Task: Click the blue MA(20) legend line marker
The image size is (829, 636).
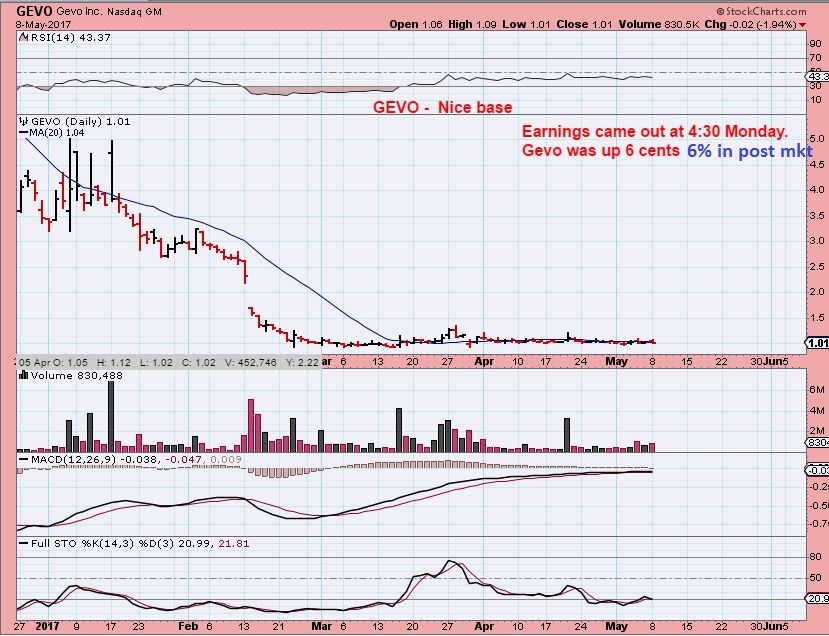Action: (23, 133)
